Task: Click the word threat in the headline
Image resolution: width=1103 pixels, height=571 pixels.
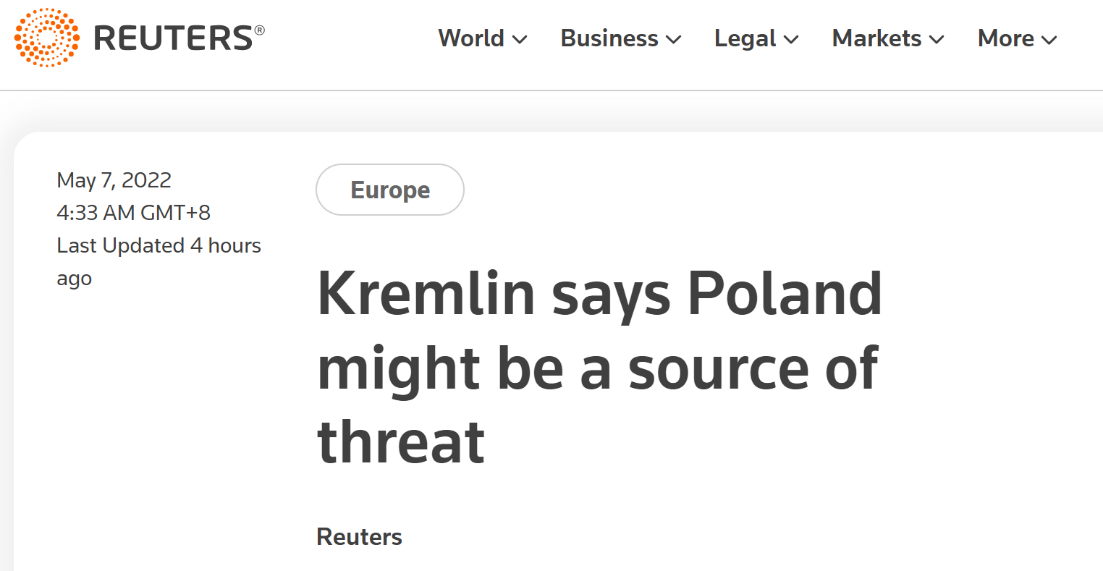Action: tap(400, 442)
